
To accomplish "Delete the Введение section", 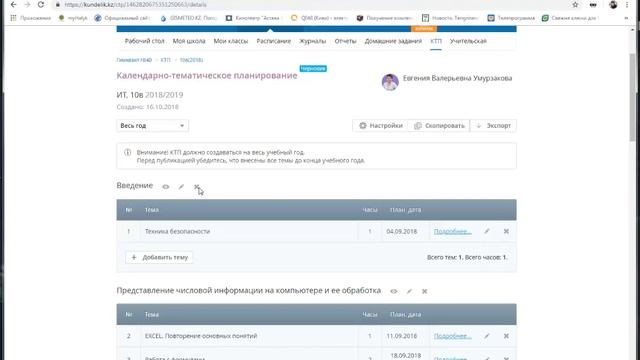I will 196,187.
